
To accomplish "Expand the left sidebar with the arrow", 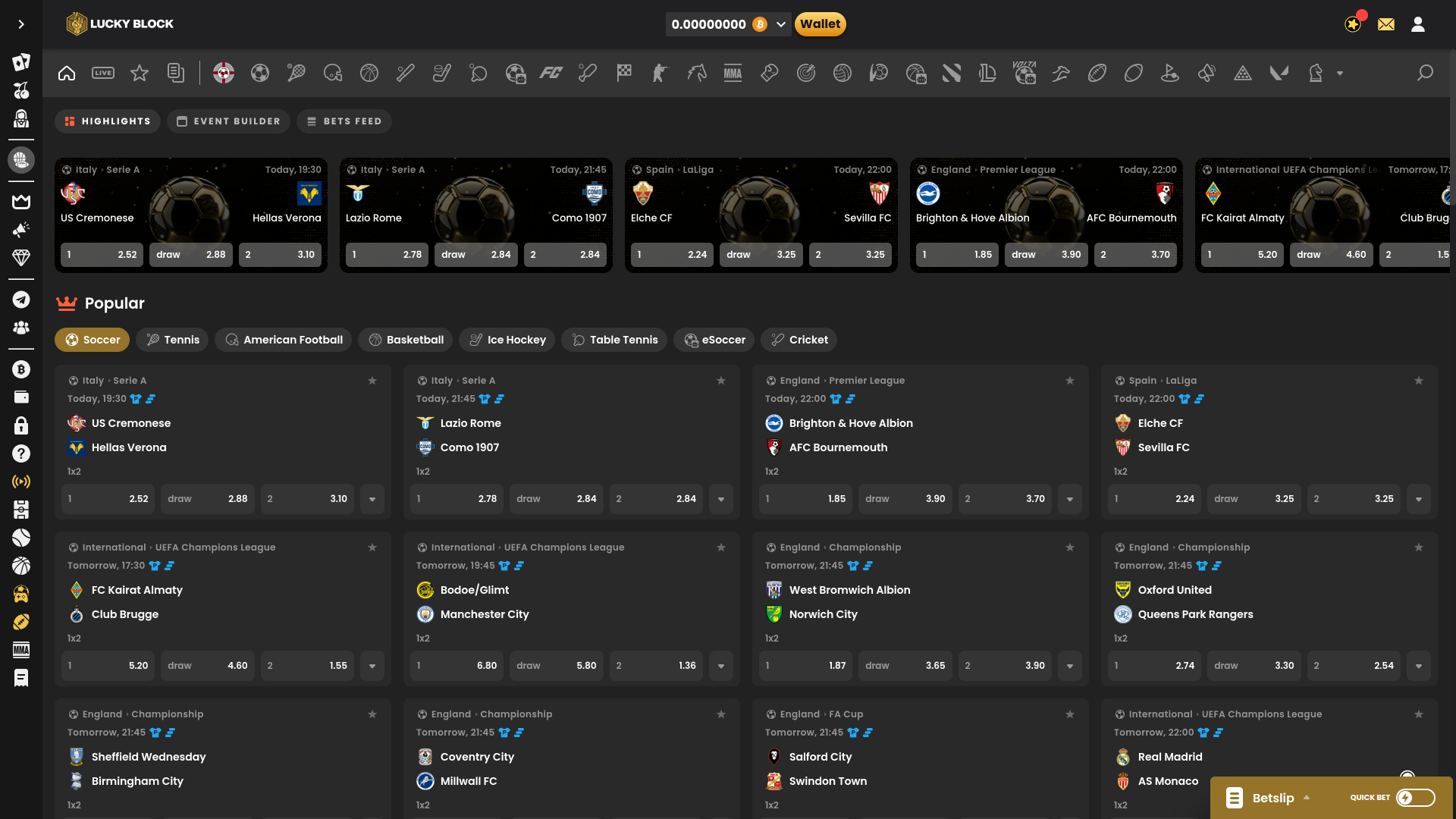I will 21,24.
